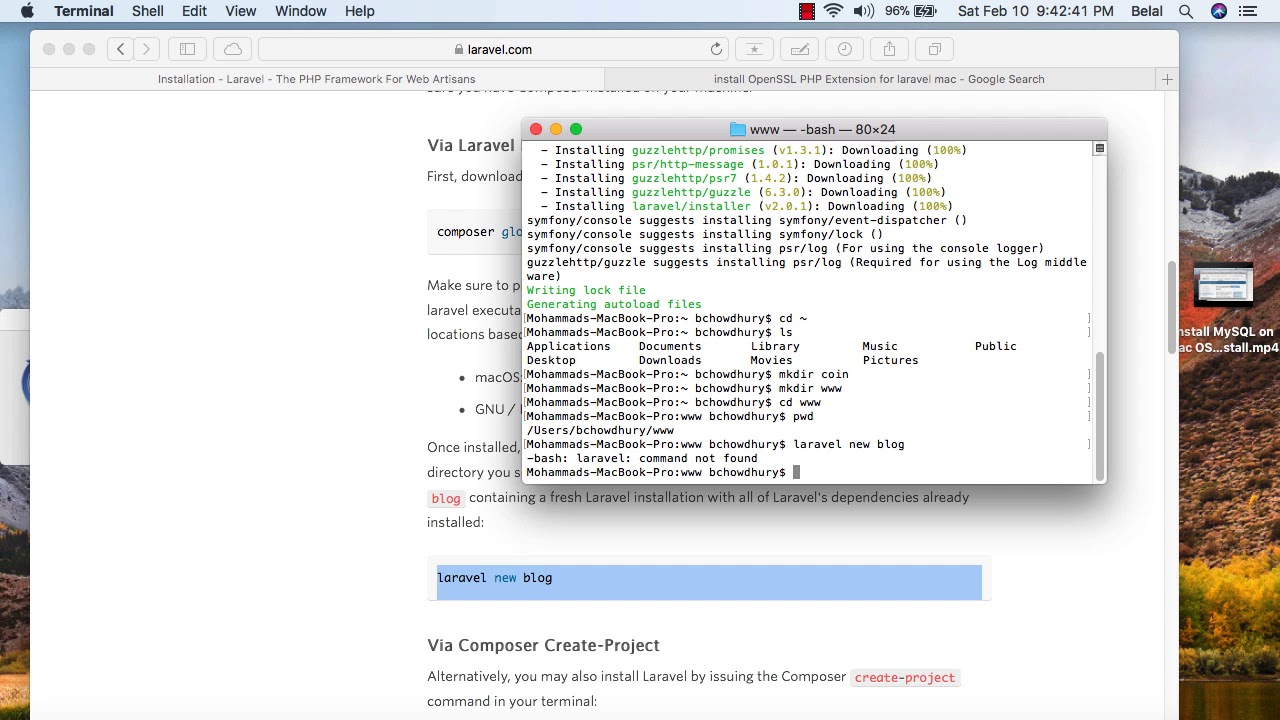
Task: Click the Via Laravel heading on the page
Action: click(471, 145)
